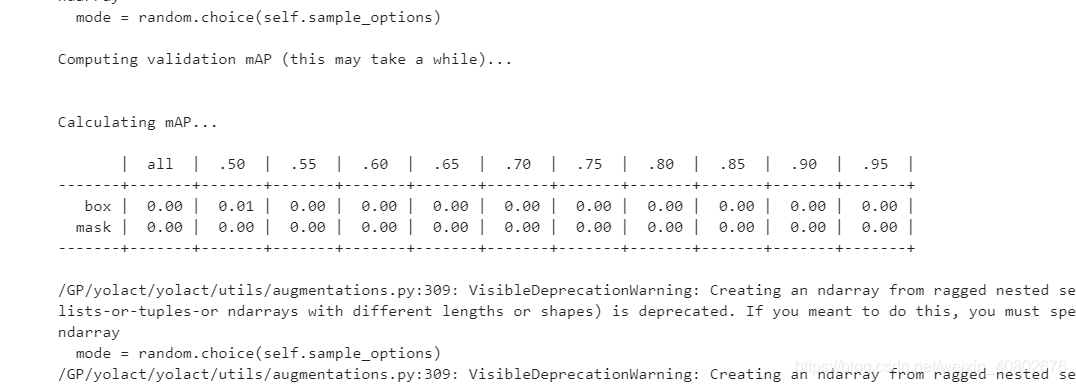Select the '.50' column header
Image resolution: width=1076 pixels, height=385 pixels.
[x=232, y=165]
